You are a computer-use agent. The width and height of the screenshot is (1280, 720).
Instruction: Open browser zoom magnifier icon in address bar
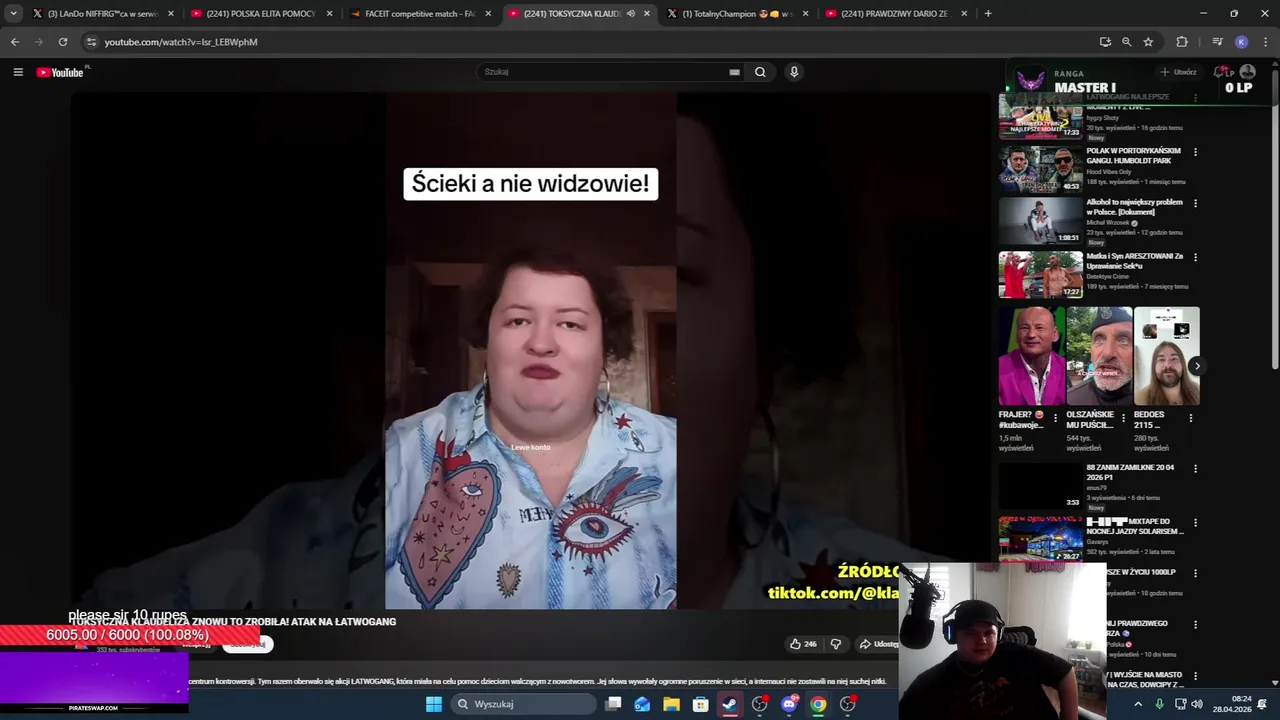[1126, 42]
